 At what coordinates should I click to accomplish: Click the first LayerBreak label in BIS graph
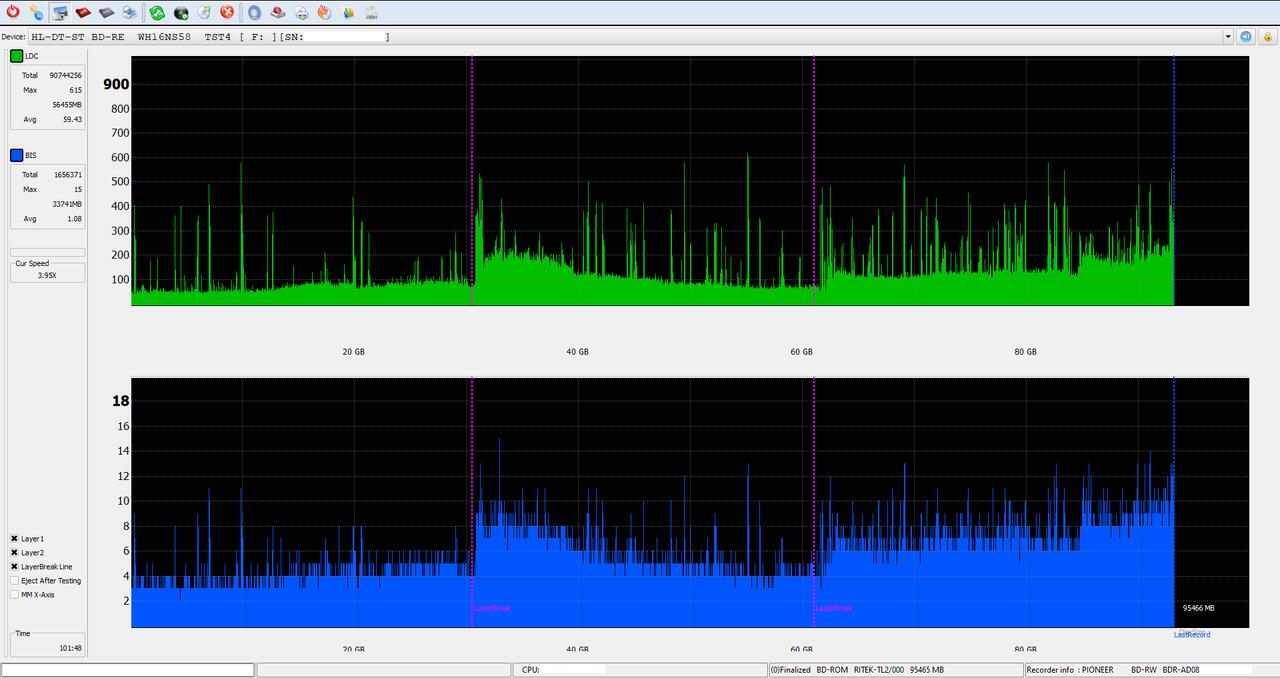[491, 608]
